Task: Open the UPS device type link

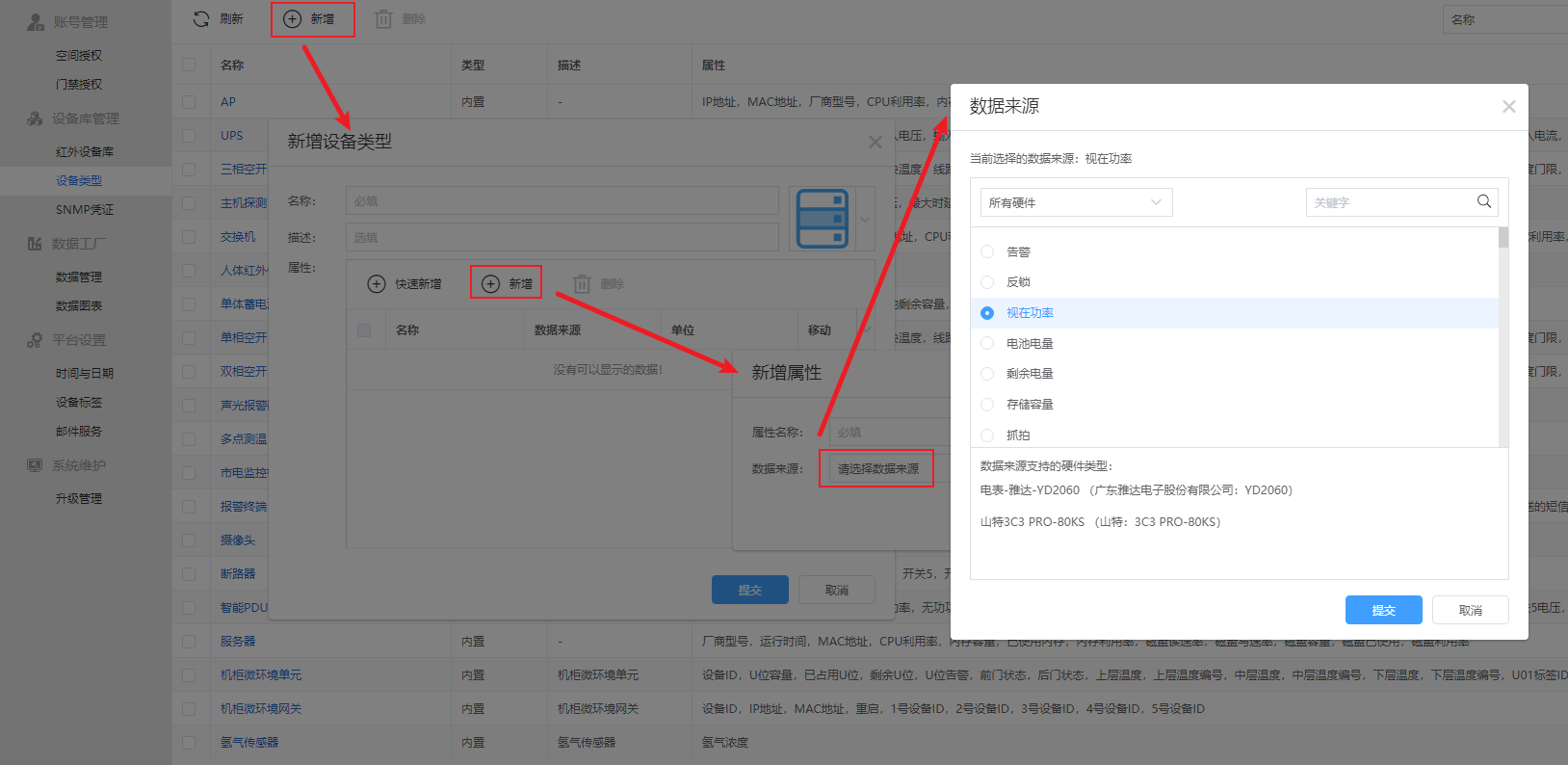Action: (x=231, y=136)
